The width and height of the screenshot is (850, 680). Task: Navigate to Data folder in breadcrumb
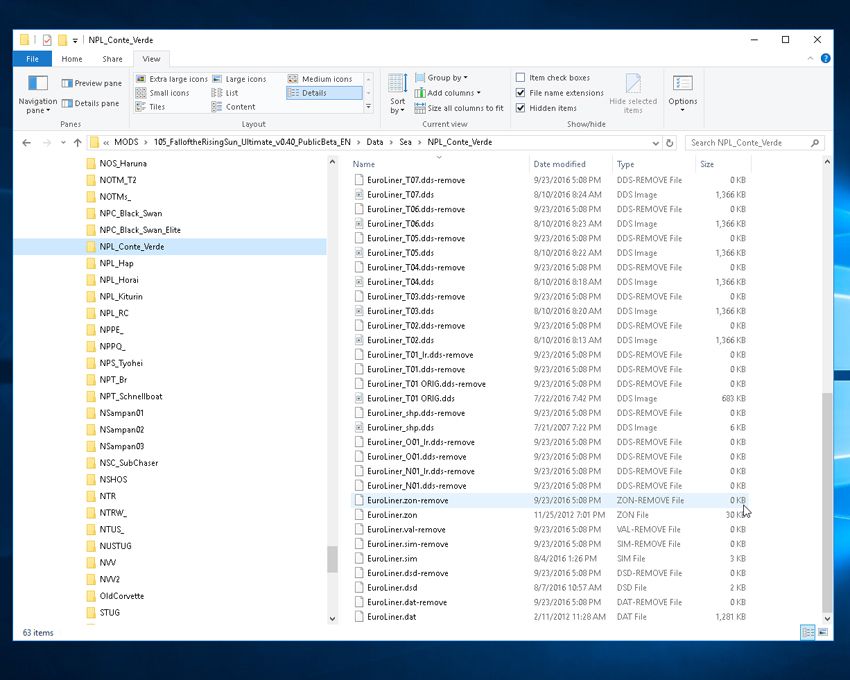pyautogui.click(x=375, y=142)
